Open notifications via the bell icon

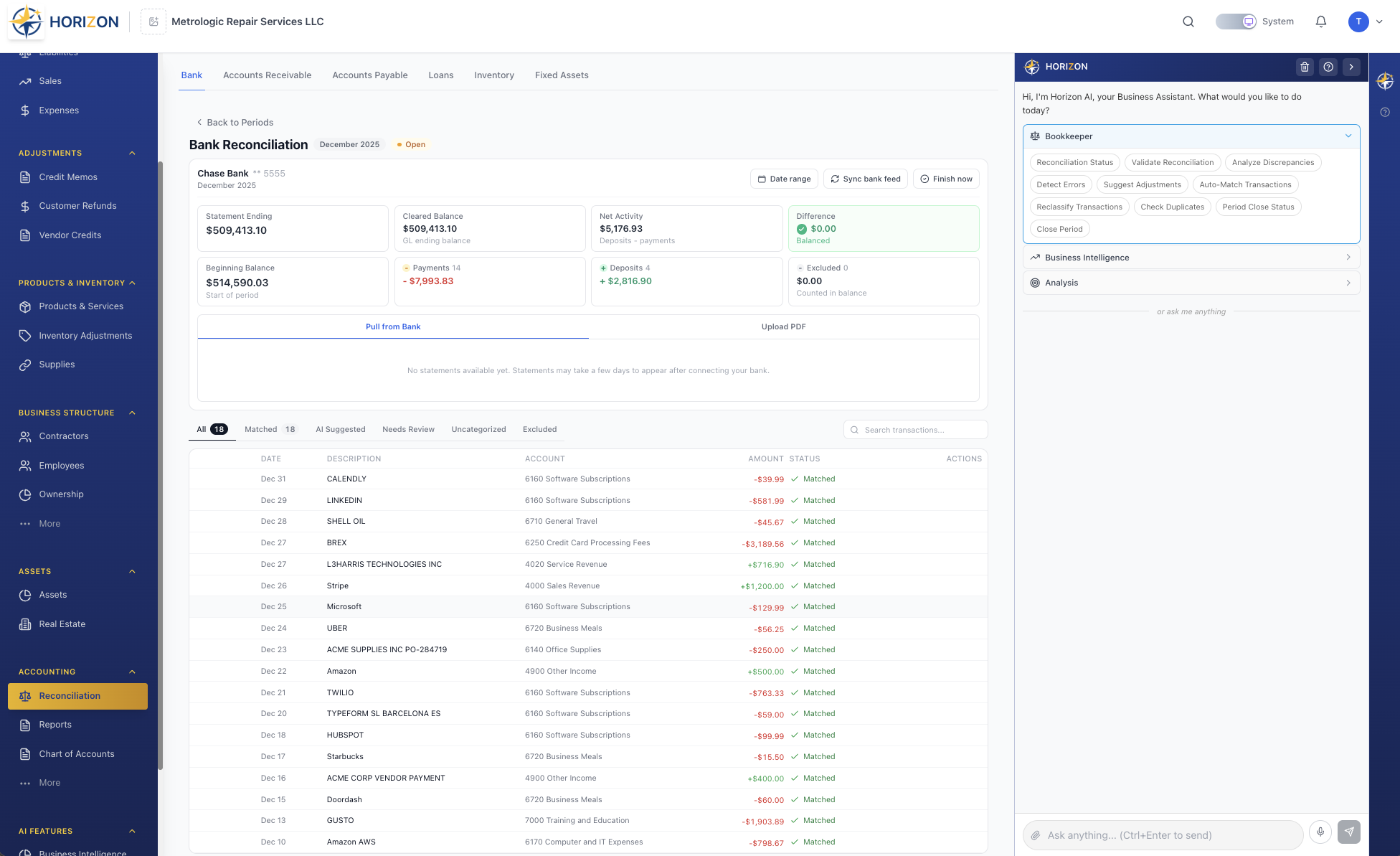point(1320,22)
